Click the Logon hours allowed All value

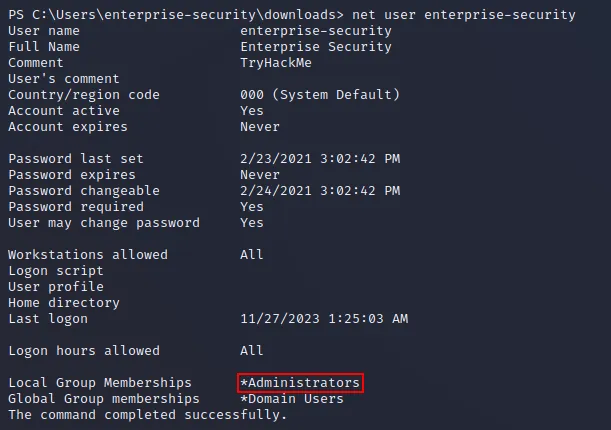252,351
